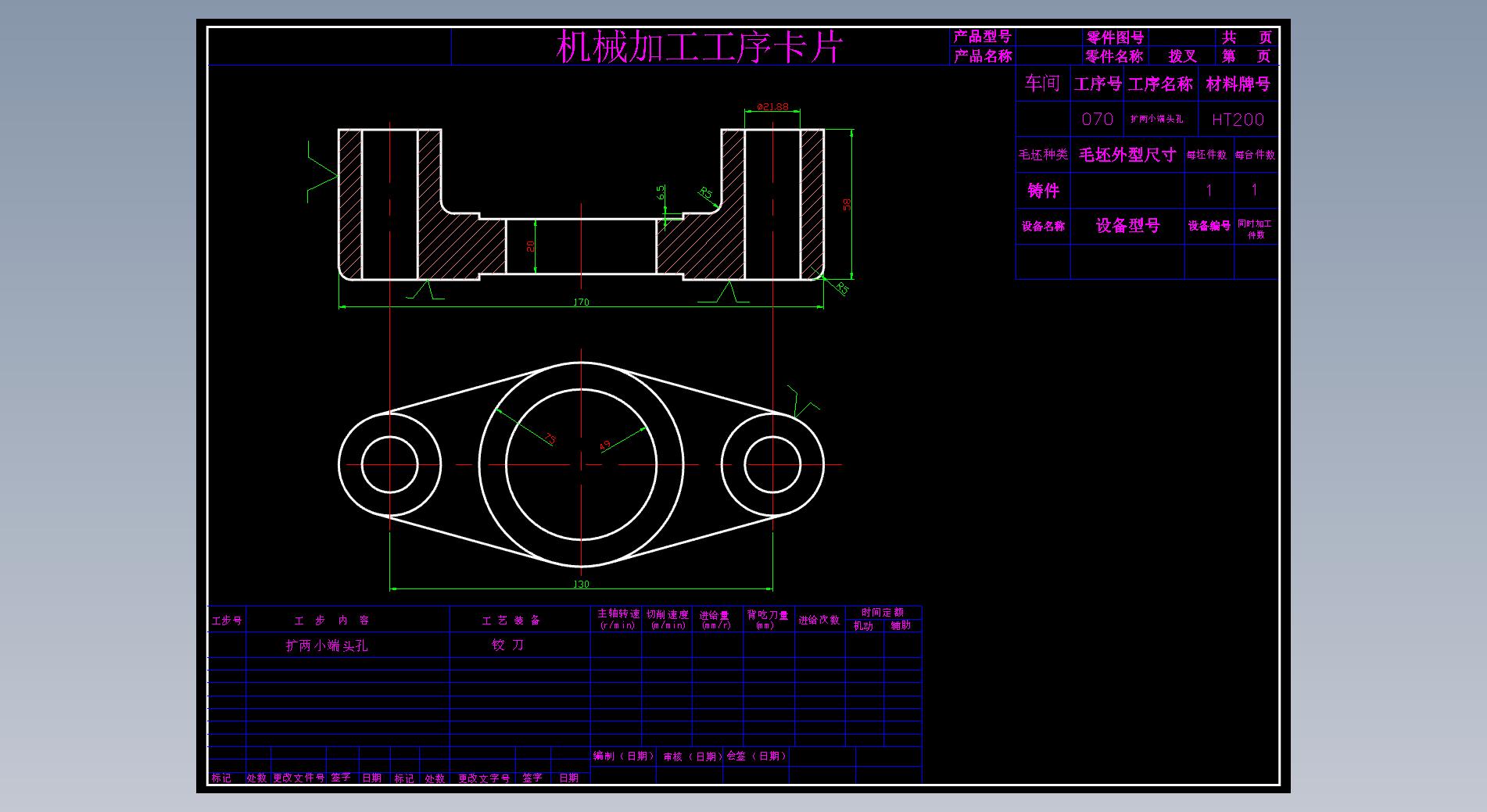
Task: Click the overall length dimension '170'
Action: point(581,302)
